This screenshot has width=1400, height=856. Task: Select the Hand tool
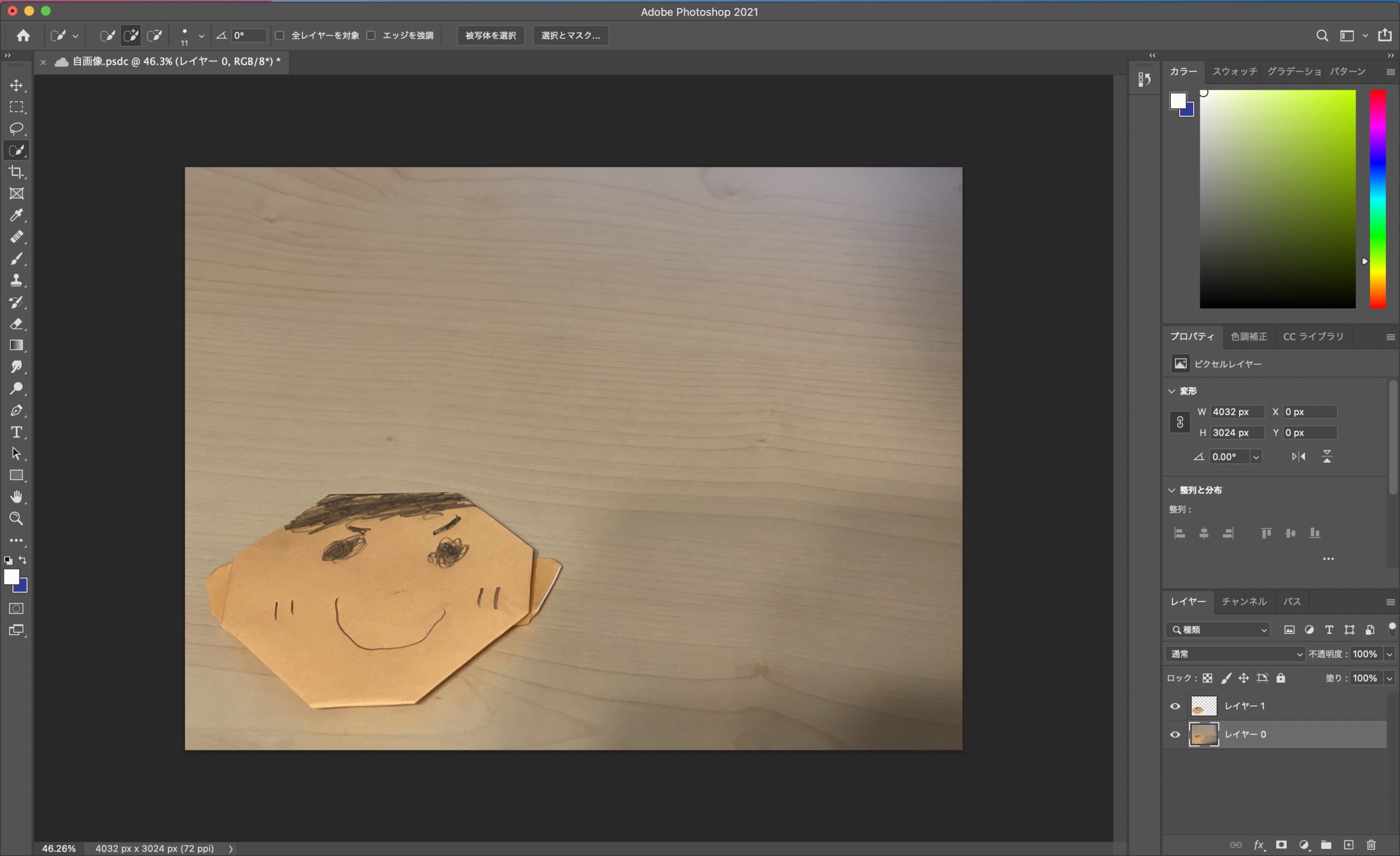(16, 497)
